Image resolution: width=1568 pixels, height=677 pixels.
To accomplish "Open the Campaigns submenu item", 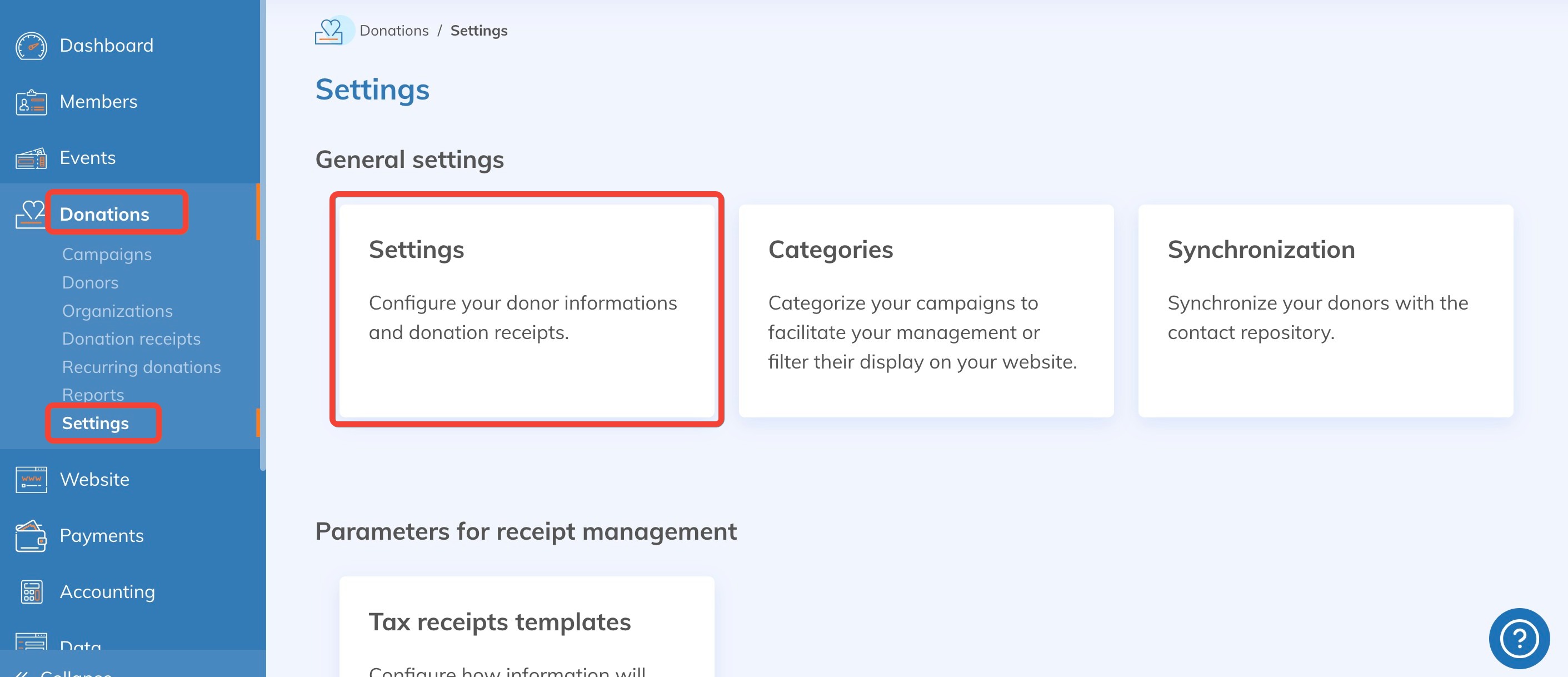I will point(107,255).
